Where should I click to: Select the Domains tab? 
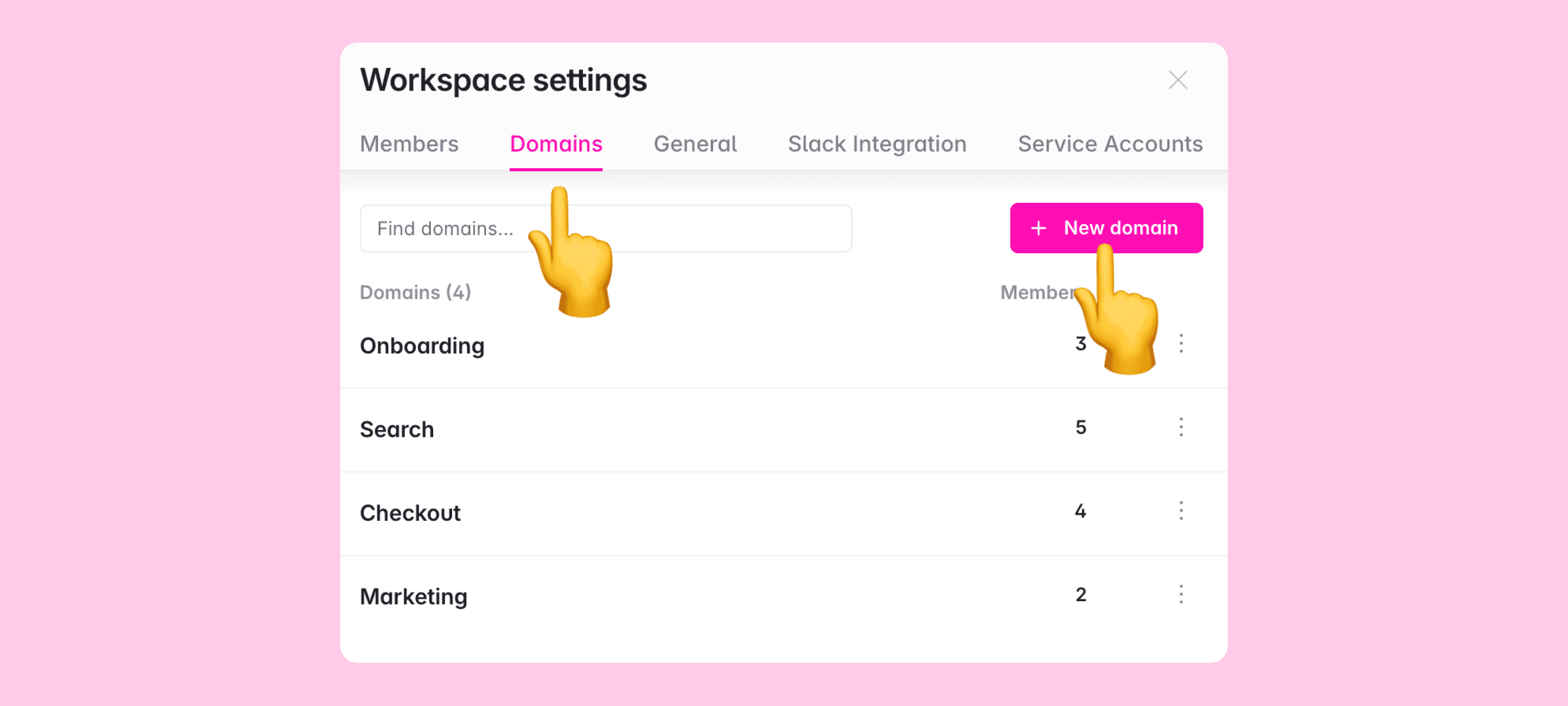556,144
